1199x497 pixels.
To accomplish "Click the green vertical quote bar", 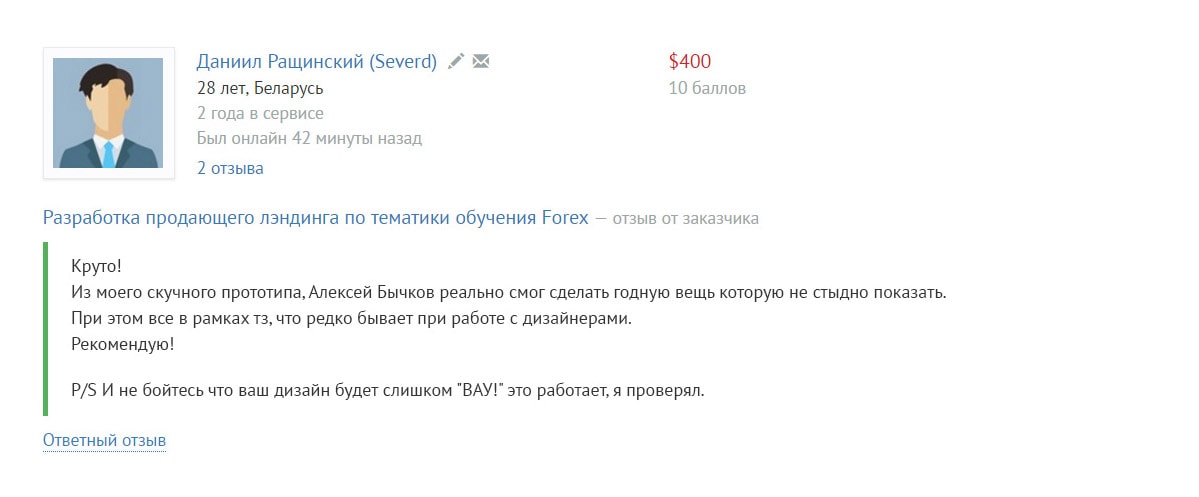I will 46,328.
